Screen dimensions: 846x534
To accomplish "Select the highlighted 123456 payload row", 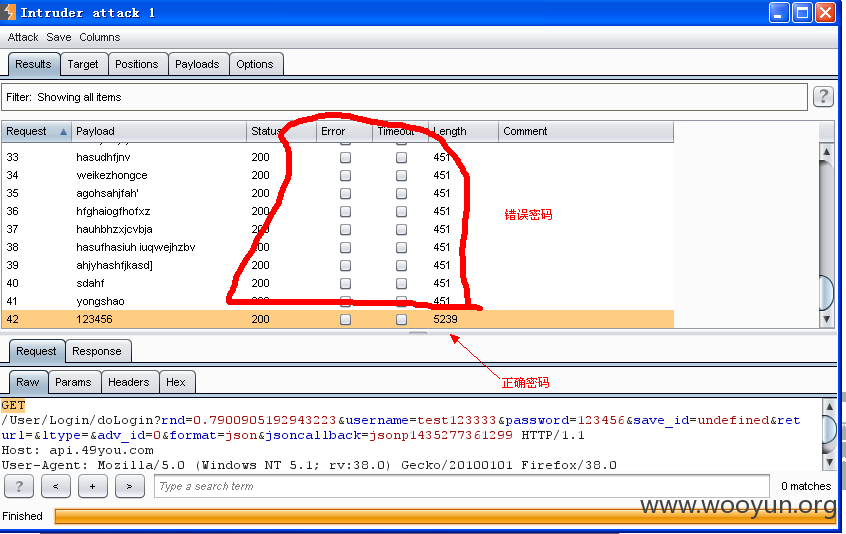I will tap(338, 319).
